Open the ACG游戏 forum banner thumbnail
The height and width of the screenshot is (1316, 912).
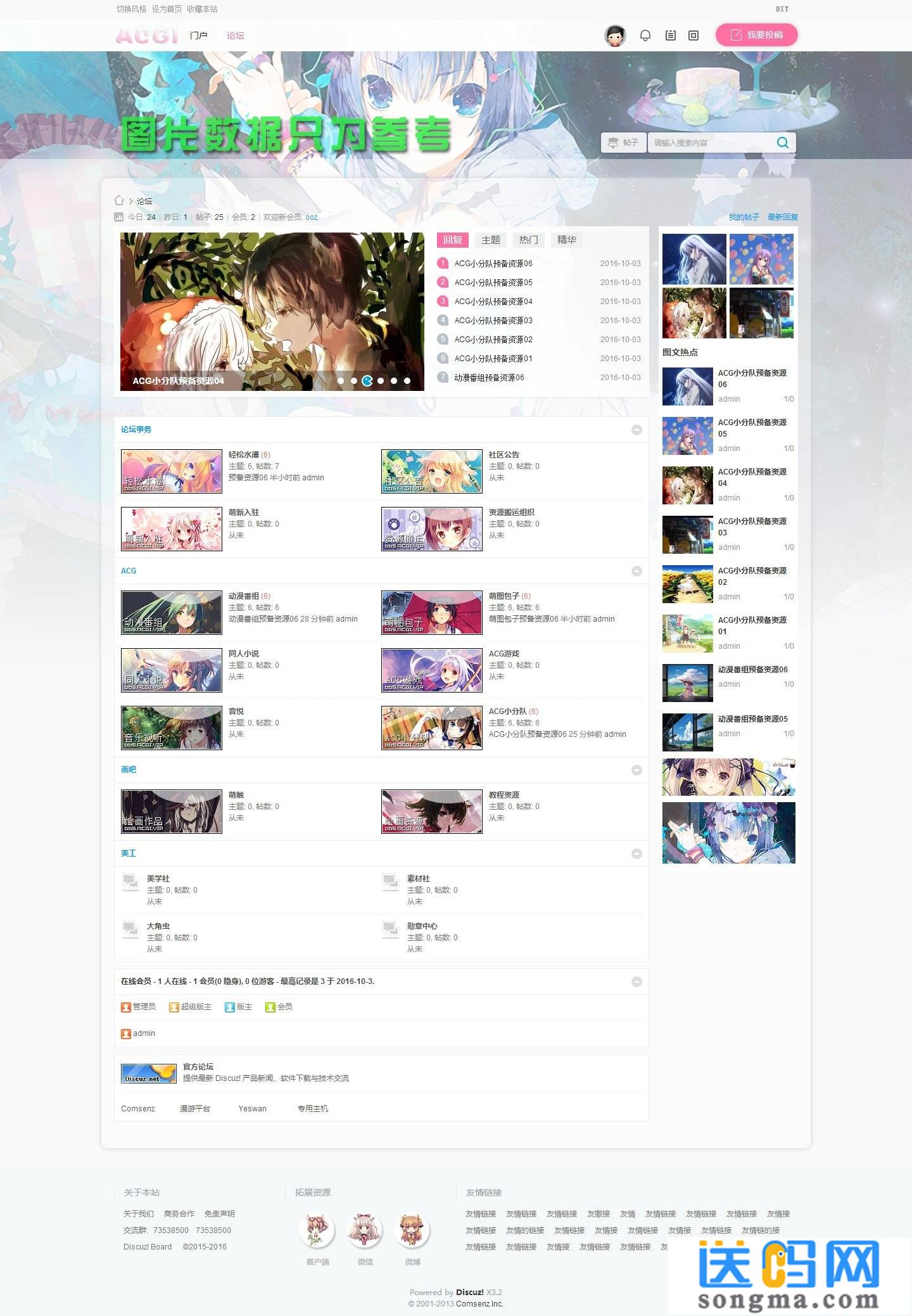click(x=432, y=670)
